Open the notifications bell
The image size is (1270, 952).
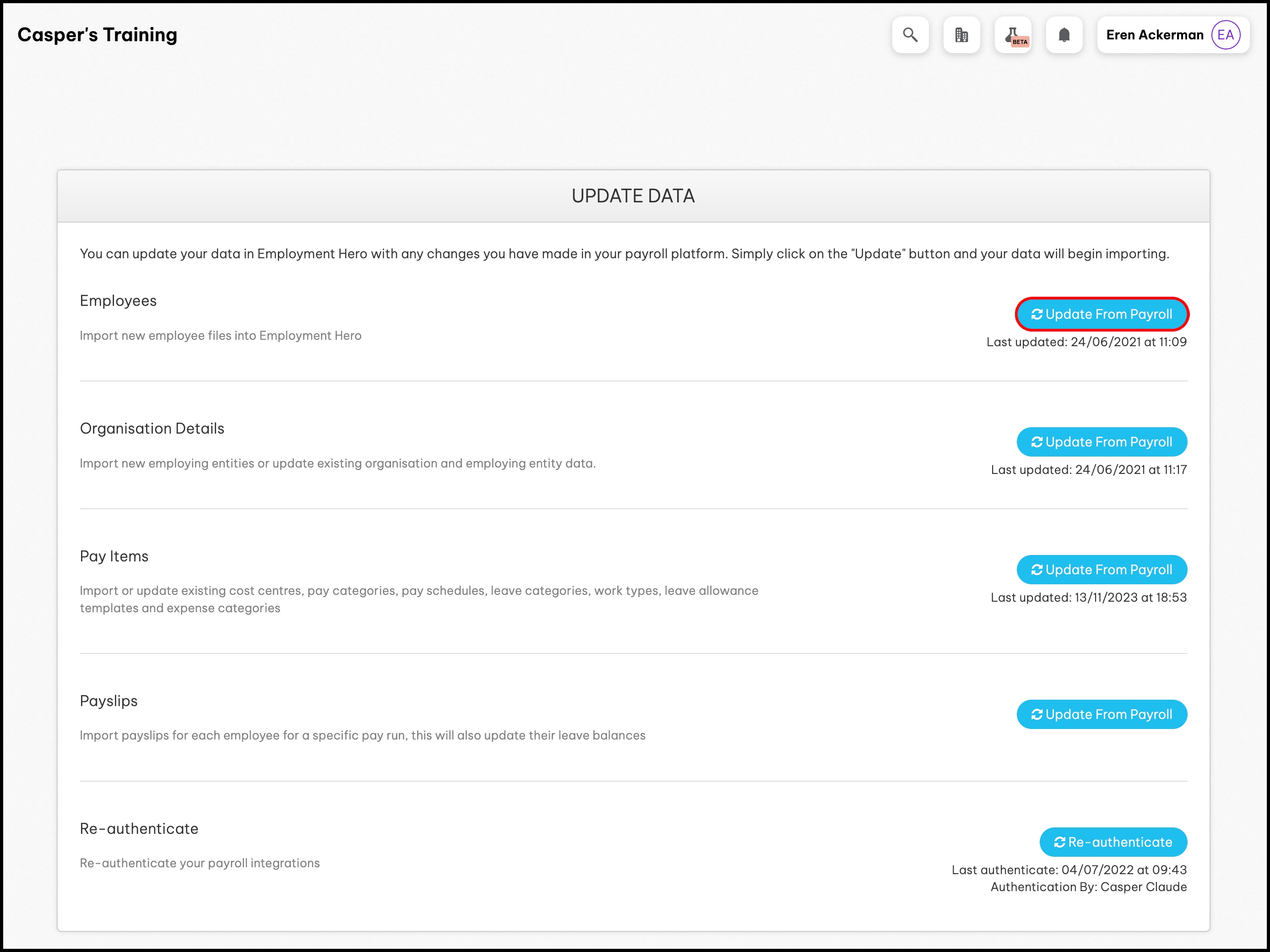[1064, 35]
